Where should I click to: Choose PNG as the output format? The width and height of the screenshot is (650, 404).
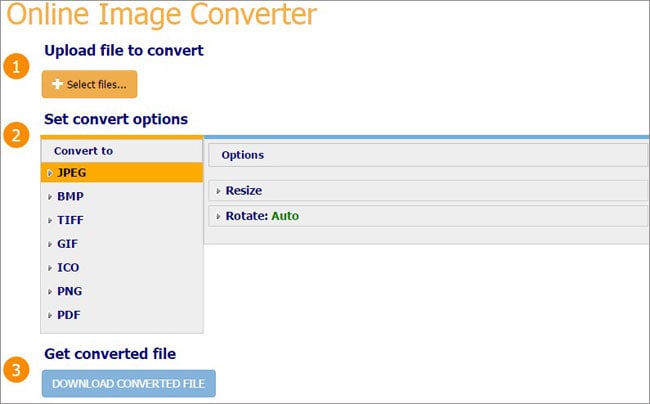click(x=122, y=291)
